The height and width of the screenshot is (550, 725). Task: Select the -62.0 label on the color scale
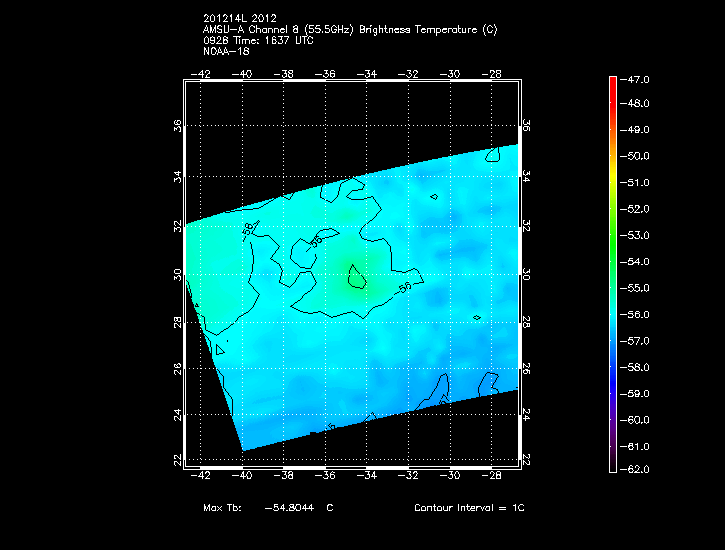click(637, 469)
